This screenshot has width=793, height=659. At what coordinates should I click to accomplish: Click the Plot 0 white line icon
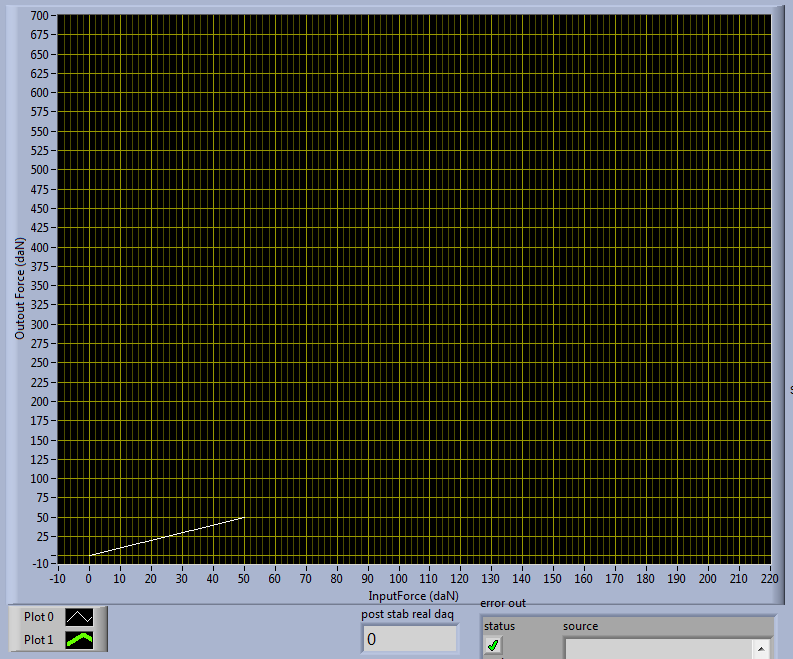click(x=79, y=618)
